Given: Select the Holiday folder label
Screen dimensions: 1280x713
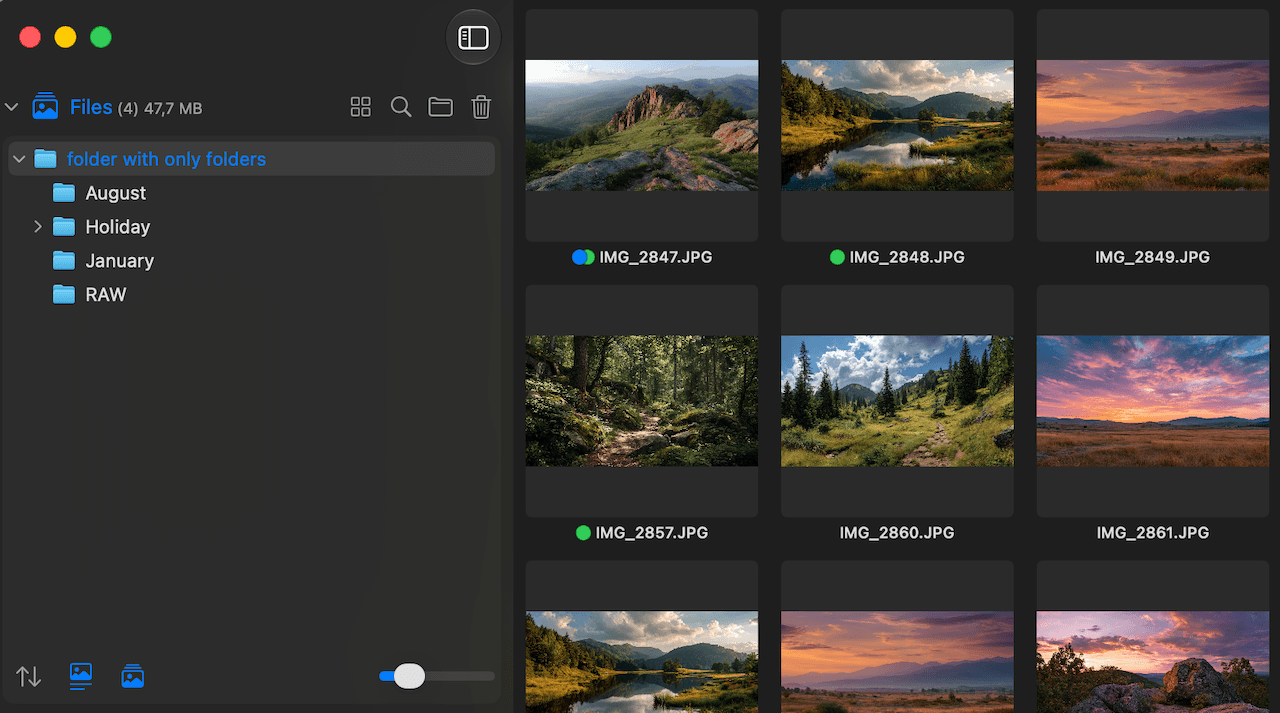Looking at the screenshot, I should coord(118,227).
